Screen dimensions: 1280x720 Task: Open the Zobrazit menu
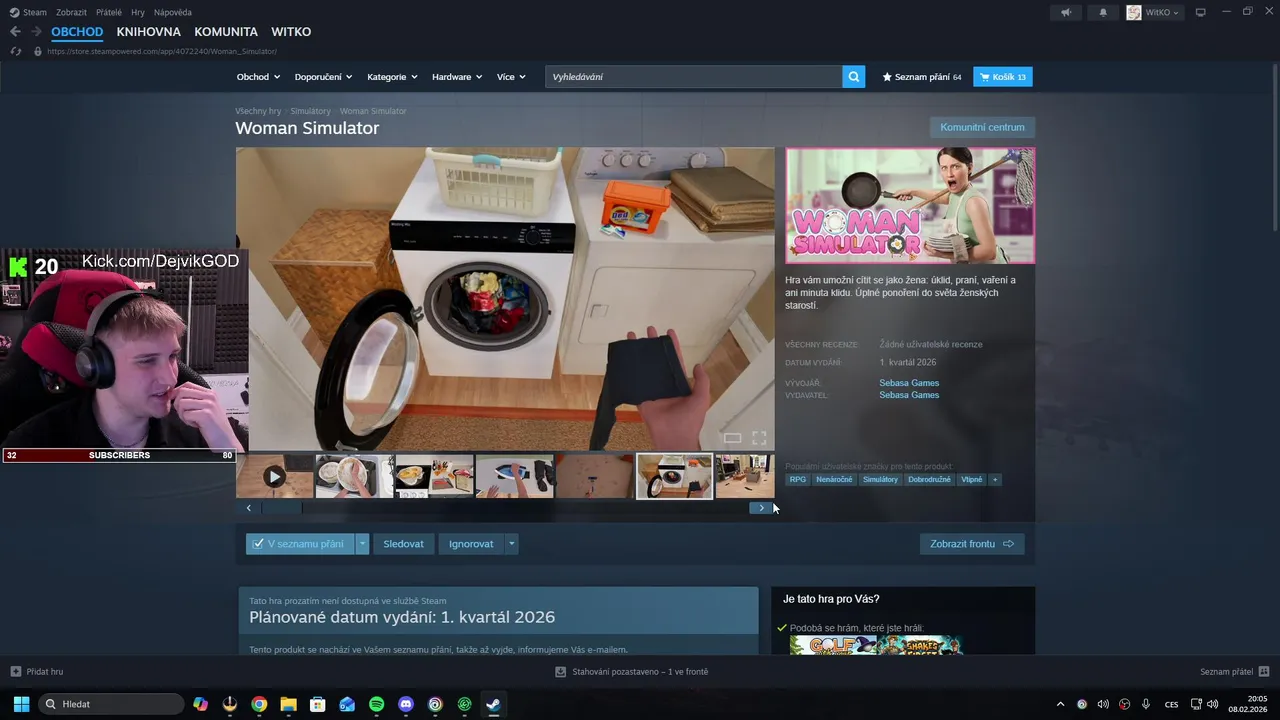click(71, 12)
